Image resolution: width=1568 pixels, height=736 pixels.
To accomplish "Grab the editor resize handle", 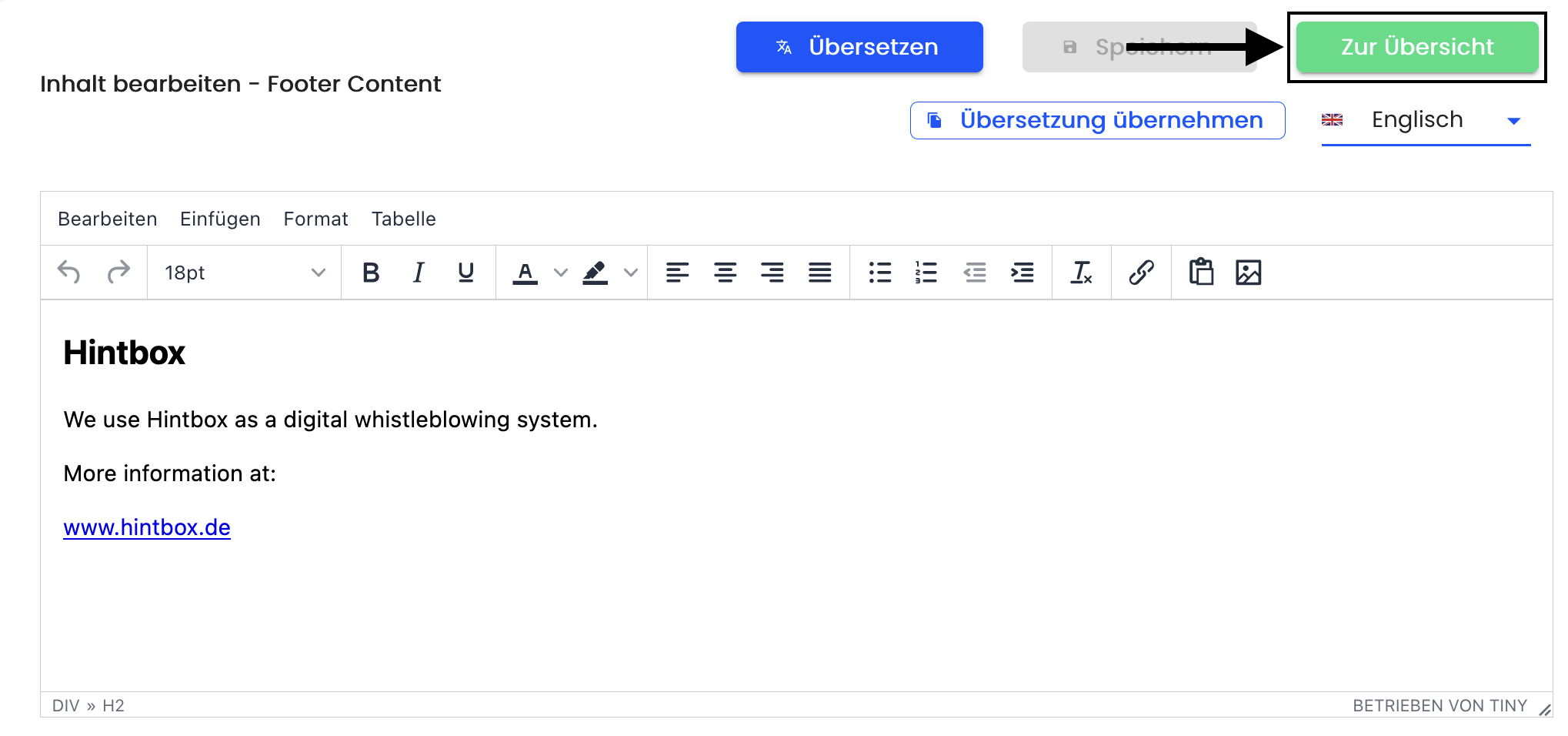I will (x=1544, y=709).
